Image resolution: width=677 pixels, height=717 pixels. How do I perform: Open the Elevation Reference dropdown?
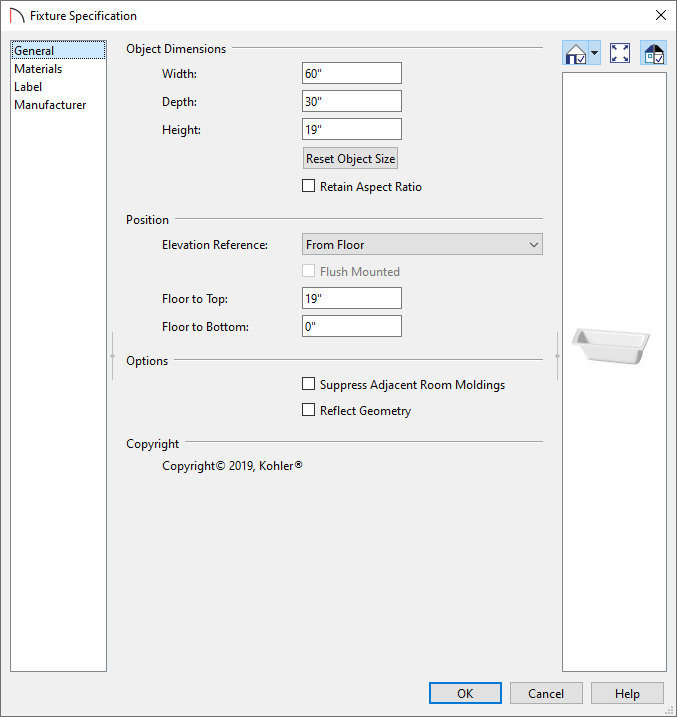tap(422, 244)
